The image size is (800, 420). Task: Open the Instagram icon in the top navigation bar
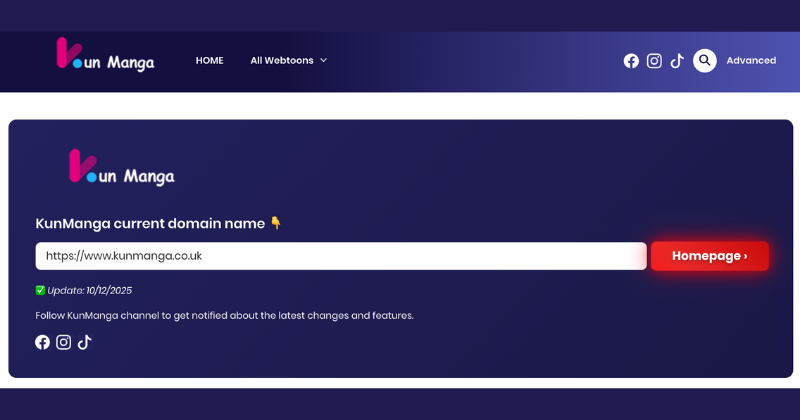coord(654,61)
